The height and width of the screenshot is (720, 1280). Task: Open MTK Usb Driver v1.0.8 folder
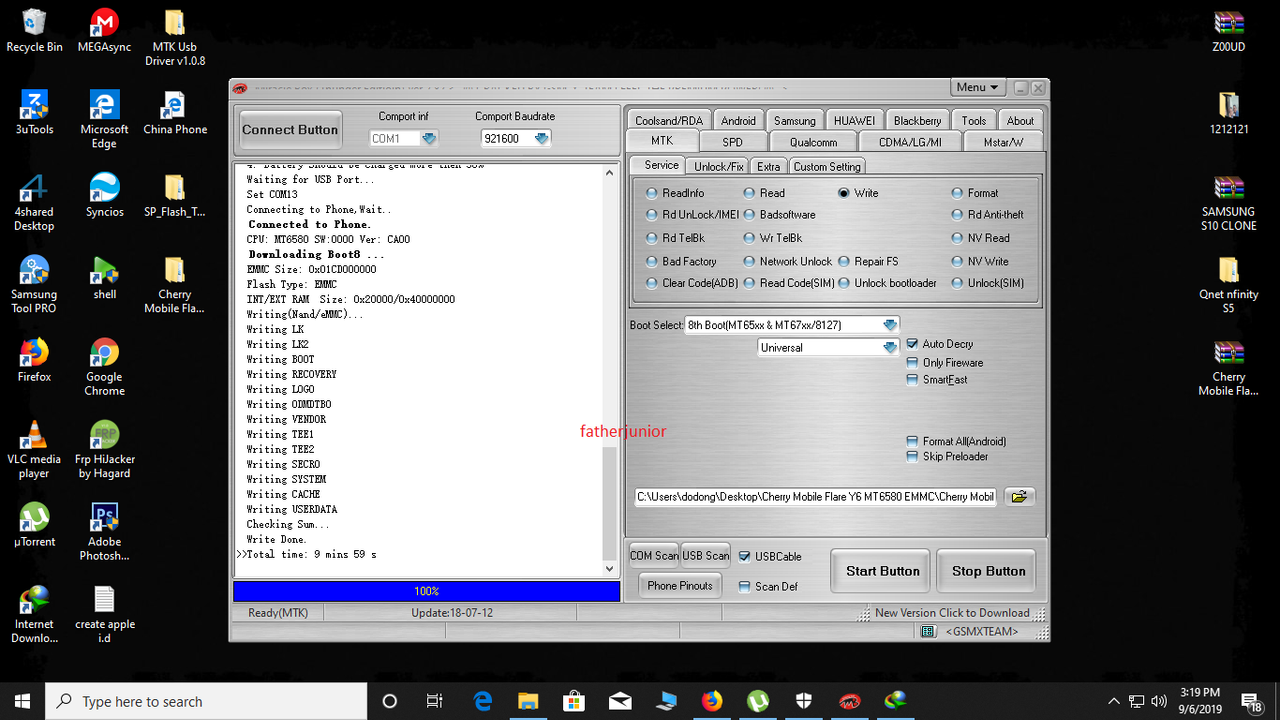(x=175, y=37)
